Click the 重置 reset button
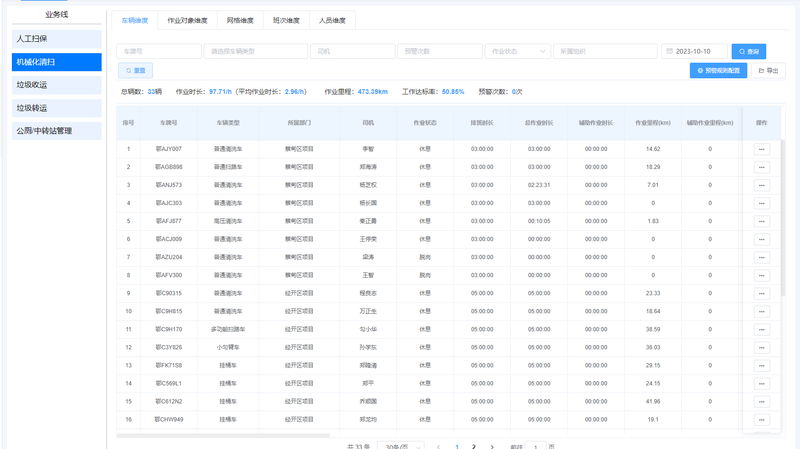 click(x=135, y=70)
